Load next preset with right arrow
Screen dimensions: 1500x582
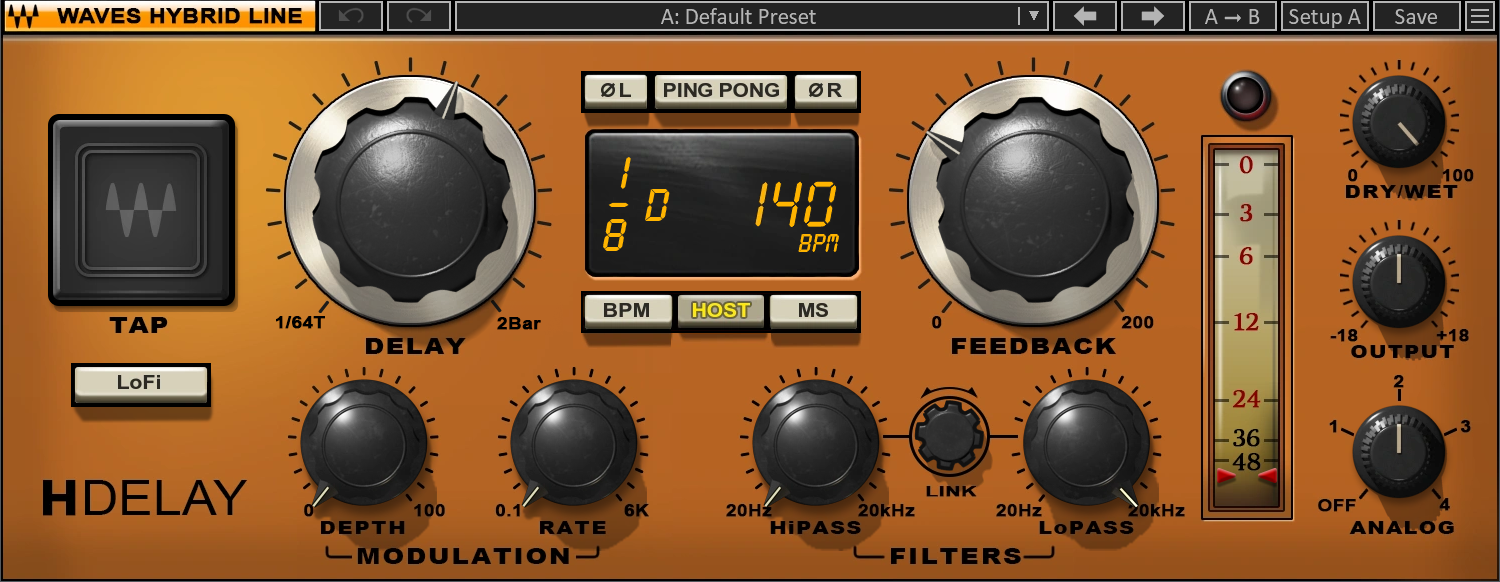point(1152,16)
